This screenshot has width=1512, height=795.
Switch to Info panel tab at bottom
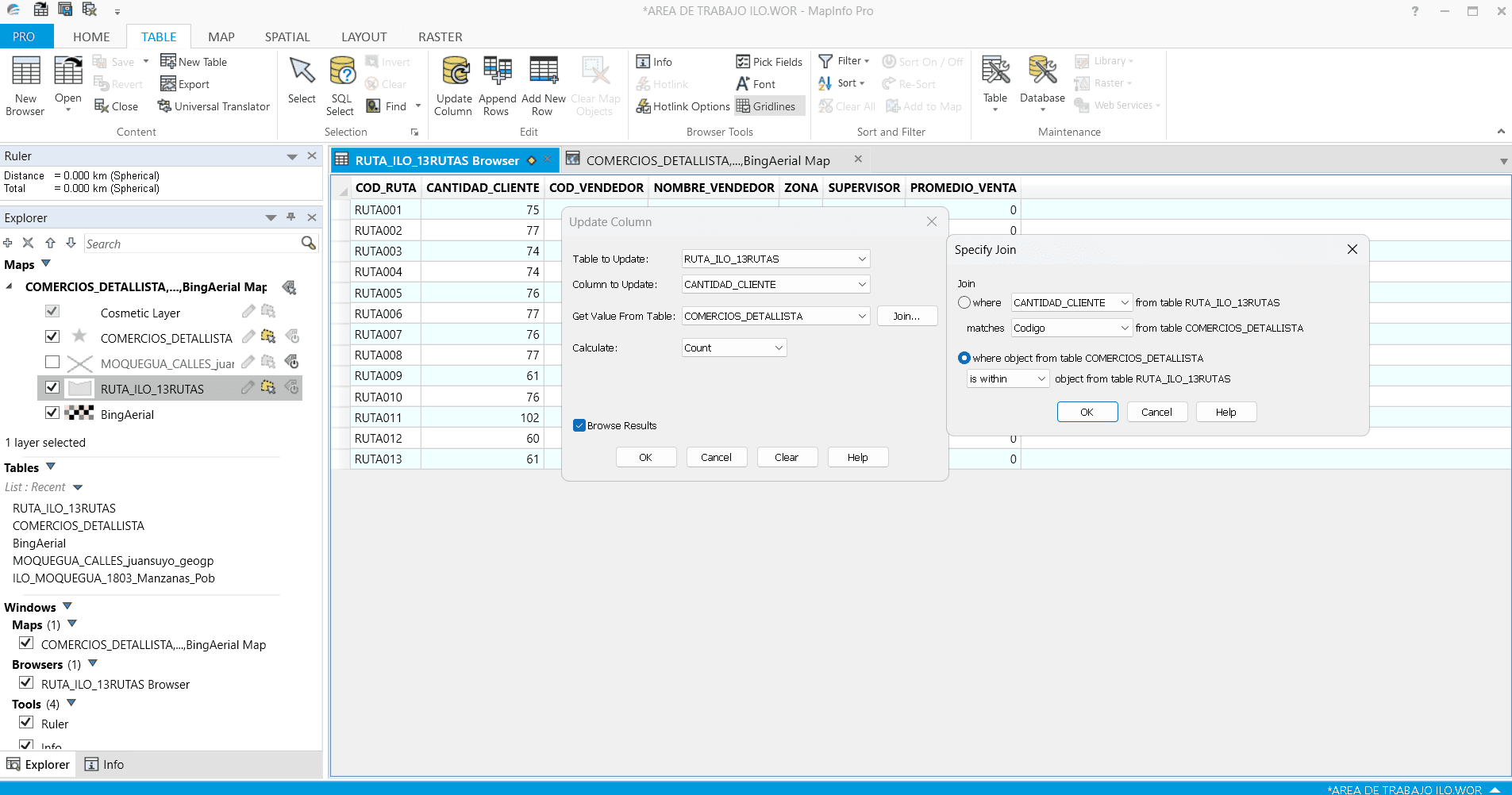(x=105, y=764)
